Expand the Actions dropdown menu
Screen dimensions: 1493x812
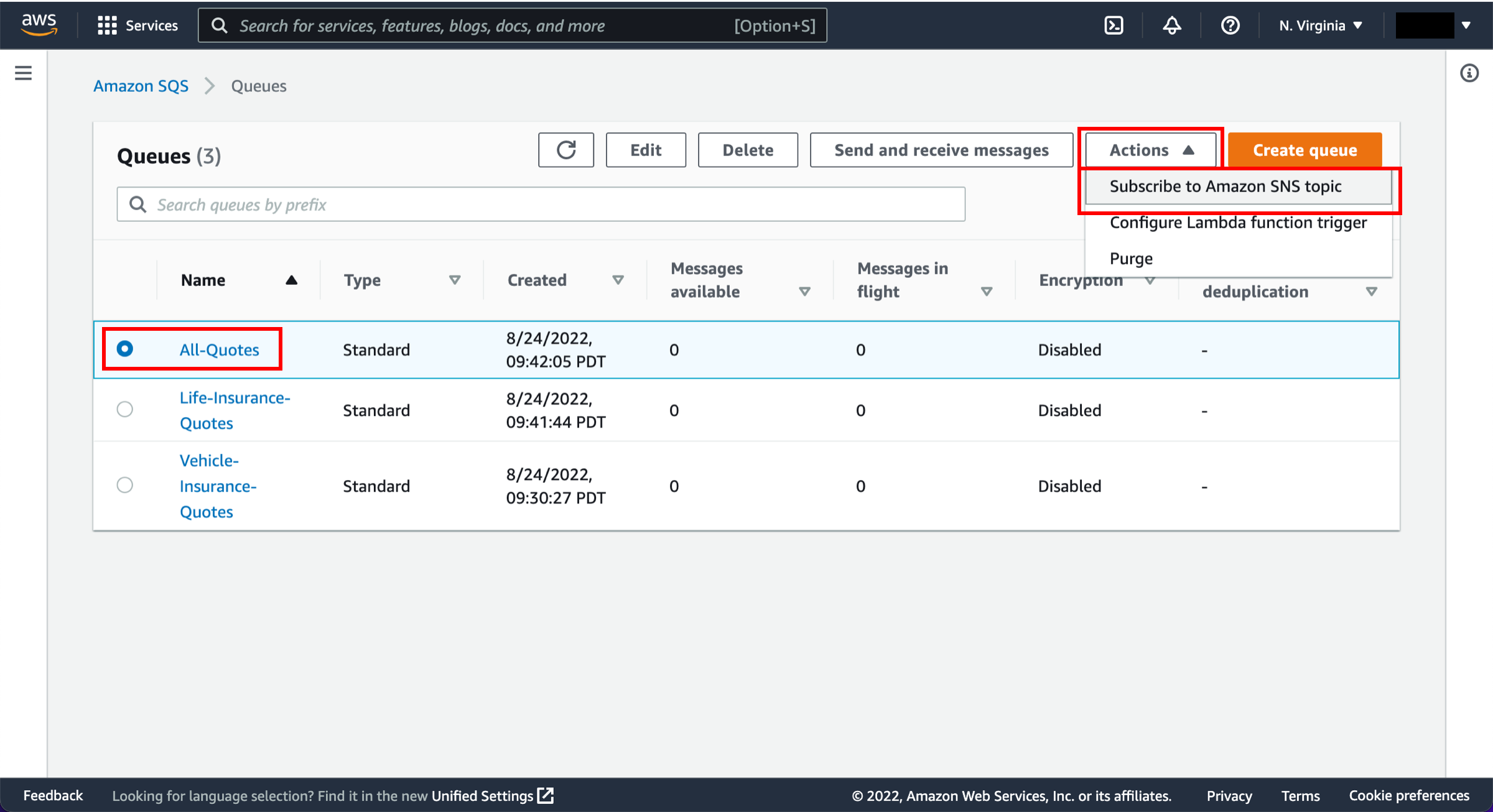click(1150, 149)
